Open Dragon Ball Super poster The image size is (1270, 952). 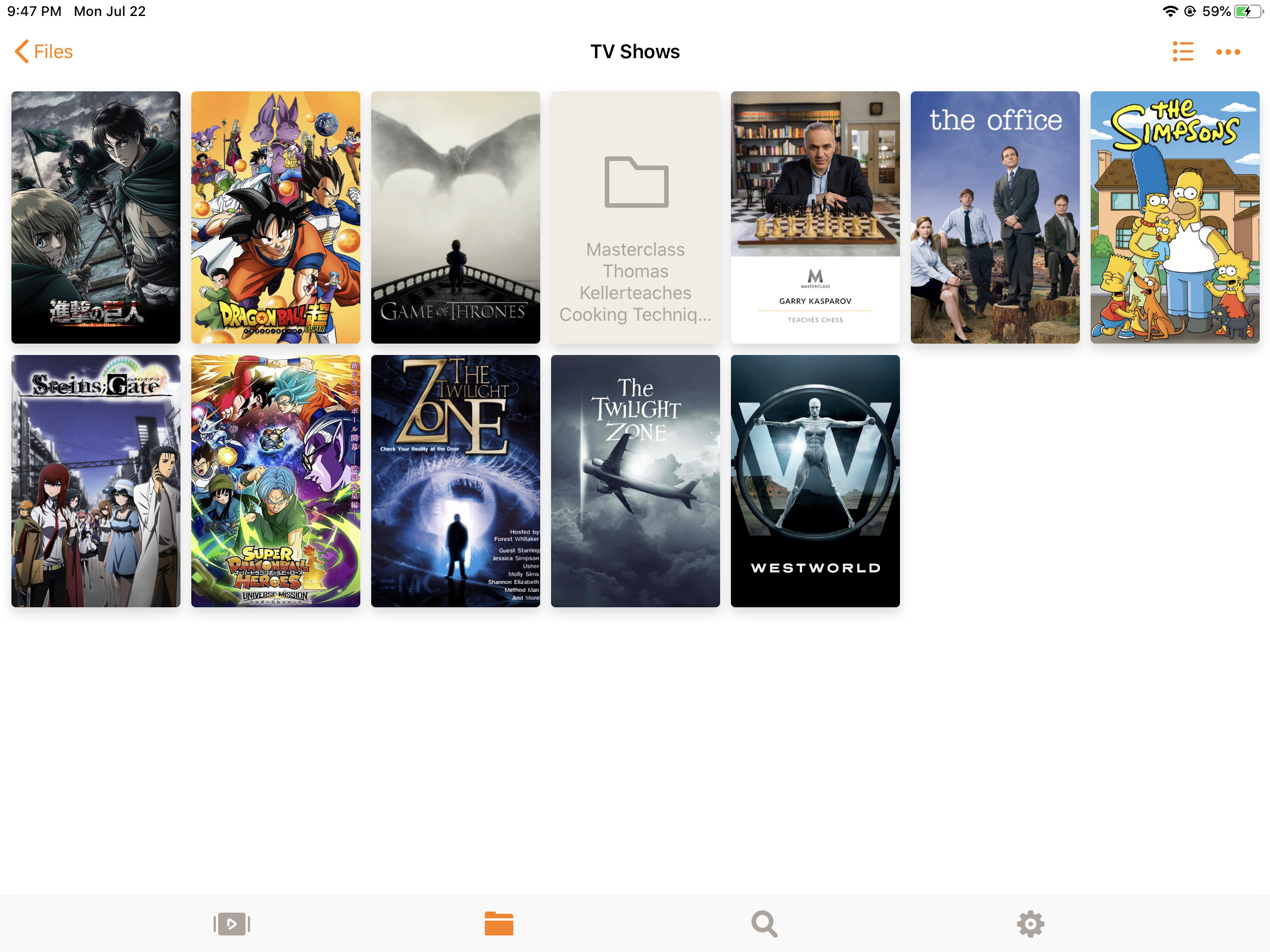tap(276, 217)
